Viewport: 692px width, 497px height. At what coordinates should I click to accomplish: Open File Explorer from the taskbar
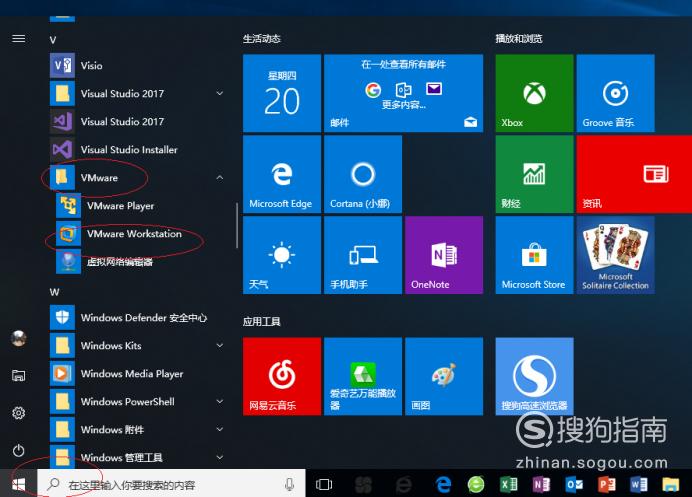tap(670, 484)
